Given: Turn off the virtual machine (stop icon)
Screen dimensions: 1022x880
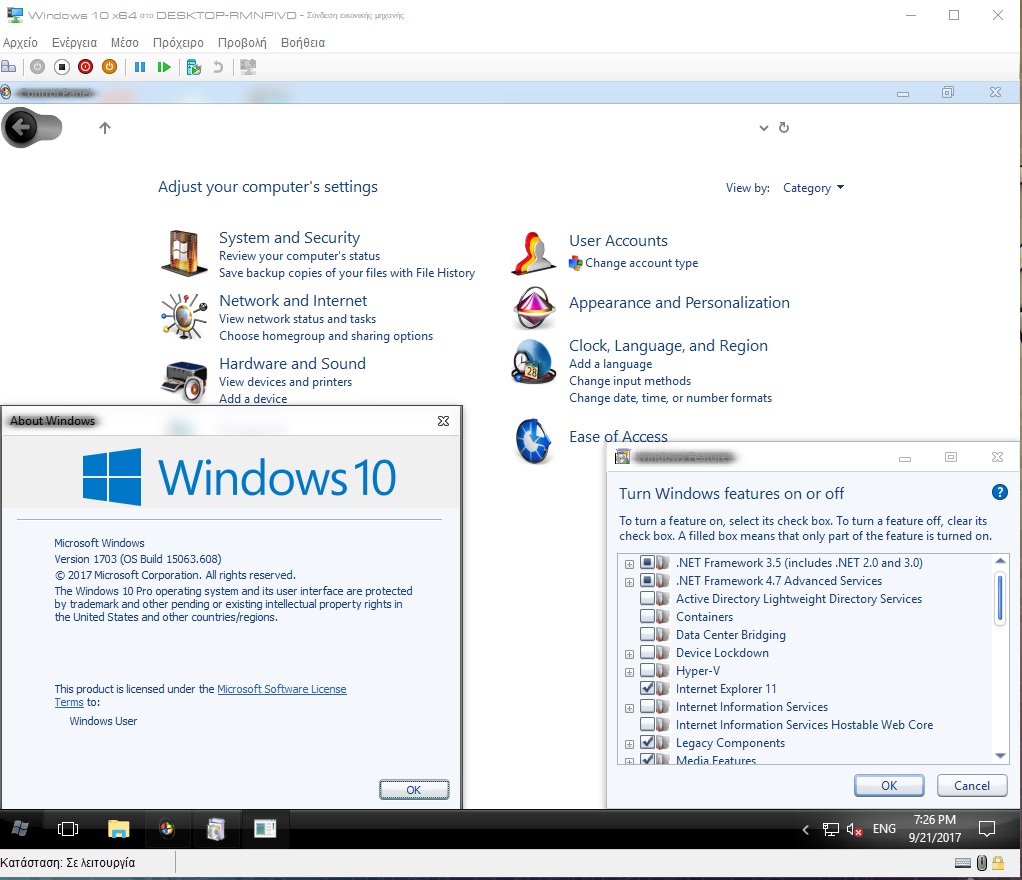Looking at the screenshot, I should coord(62,66).
